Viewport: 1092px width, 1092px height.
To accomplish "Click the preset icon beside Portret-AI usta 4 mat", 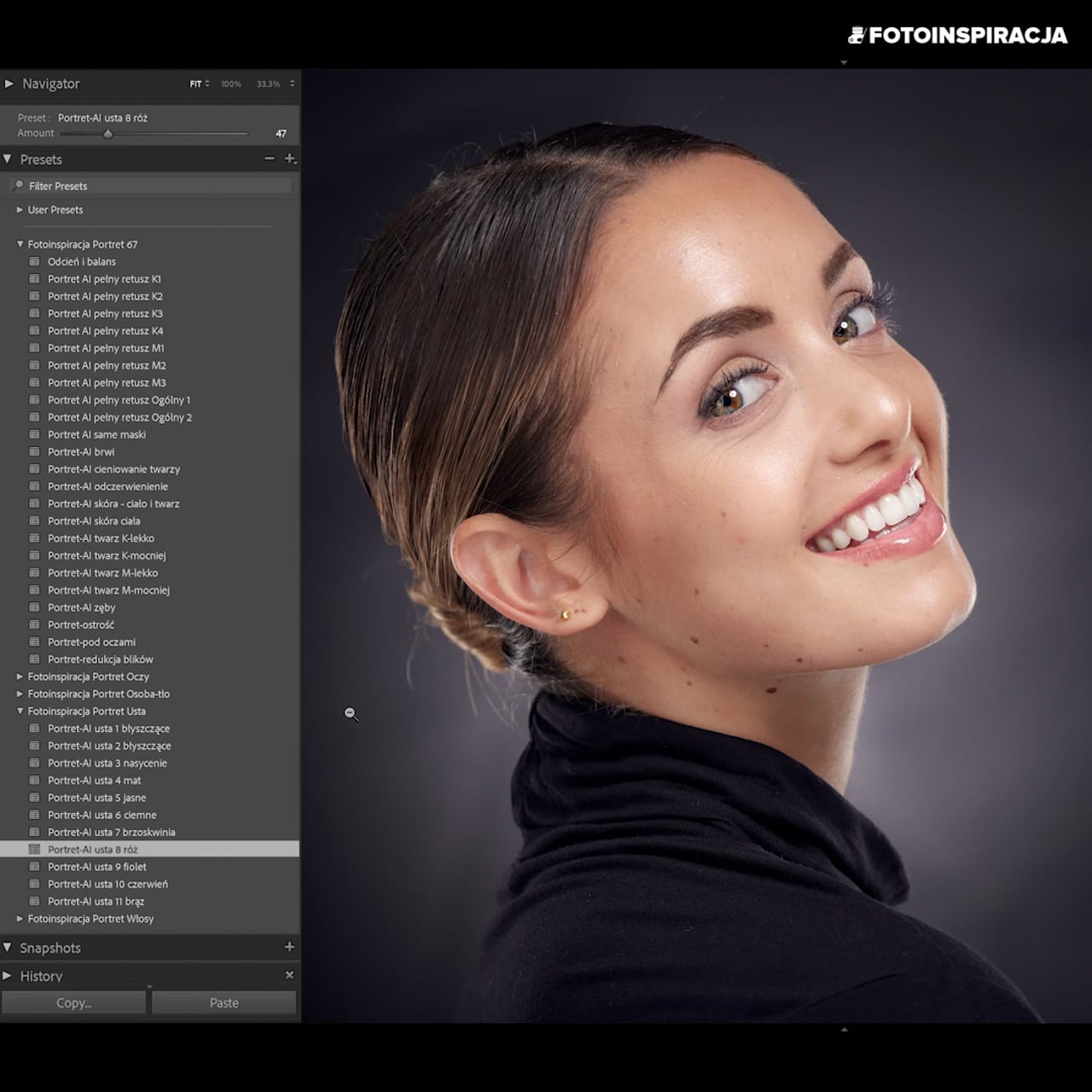I will click(x=35, y=781).
